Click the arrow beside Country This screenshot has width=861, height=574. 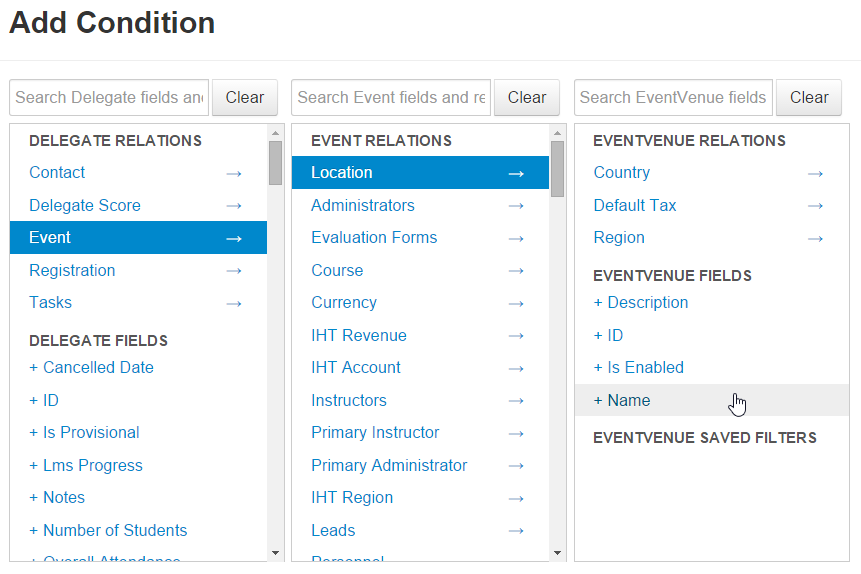click(815, 174)
